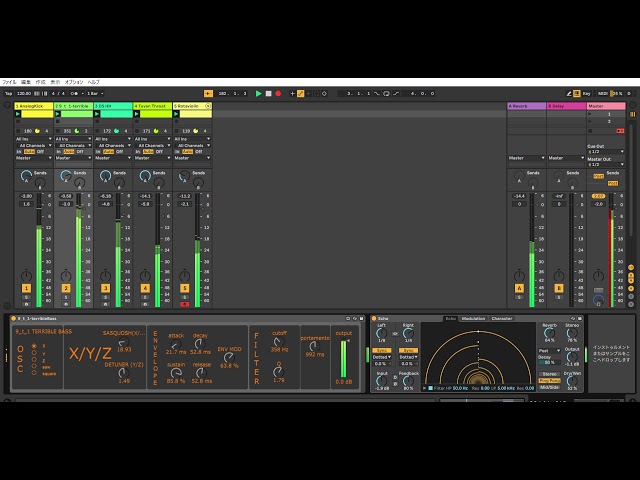This screenshot has width=640, height=480.
Task: Click the Tap tempo button
Action: [8, 93]
